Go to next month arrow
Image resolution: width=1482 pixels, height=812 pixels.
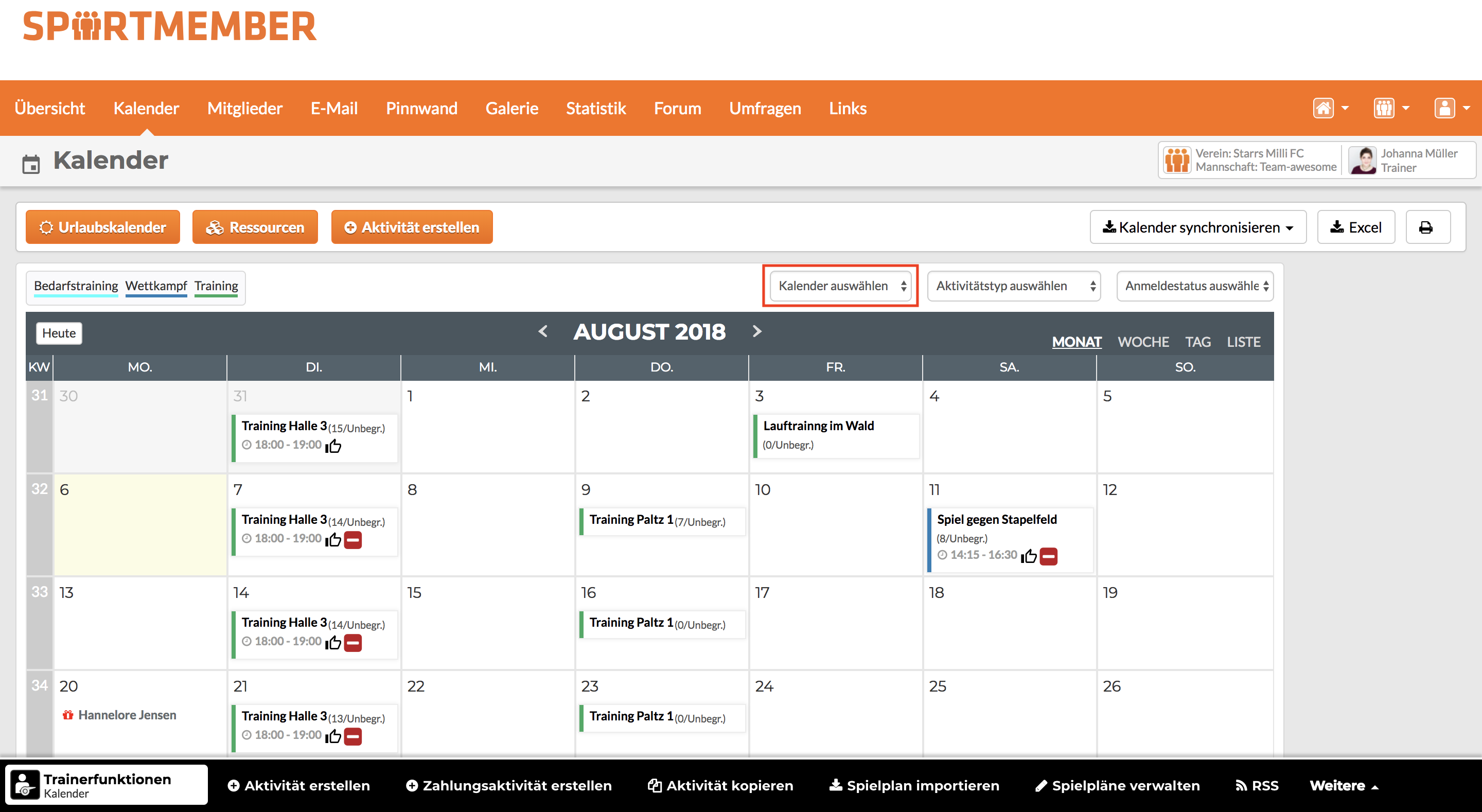coord(757,331)
